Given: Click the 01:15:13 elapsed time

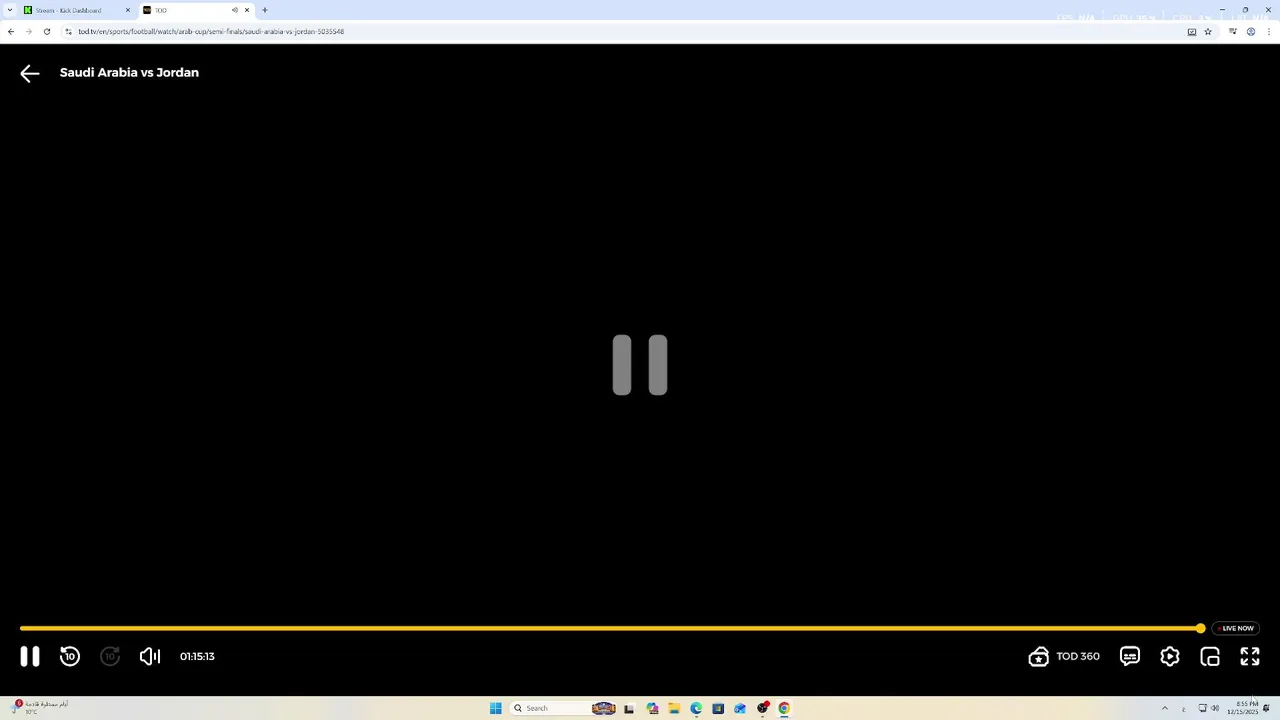Looking at the screenshot, I should [x=197, y=656].
